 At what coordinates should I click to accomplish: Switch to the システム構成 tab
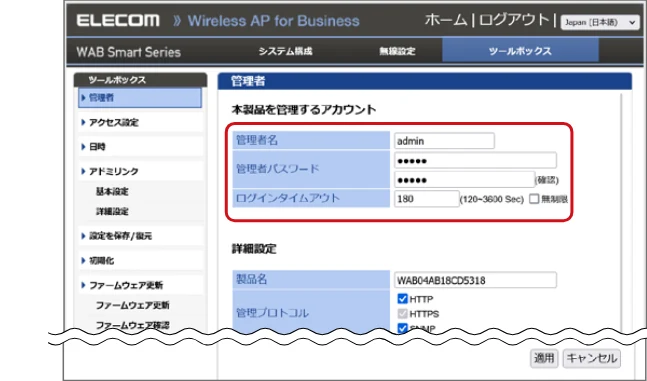285,51
